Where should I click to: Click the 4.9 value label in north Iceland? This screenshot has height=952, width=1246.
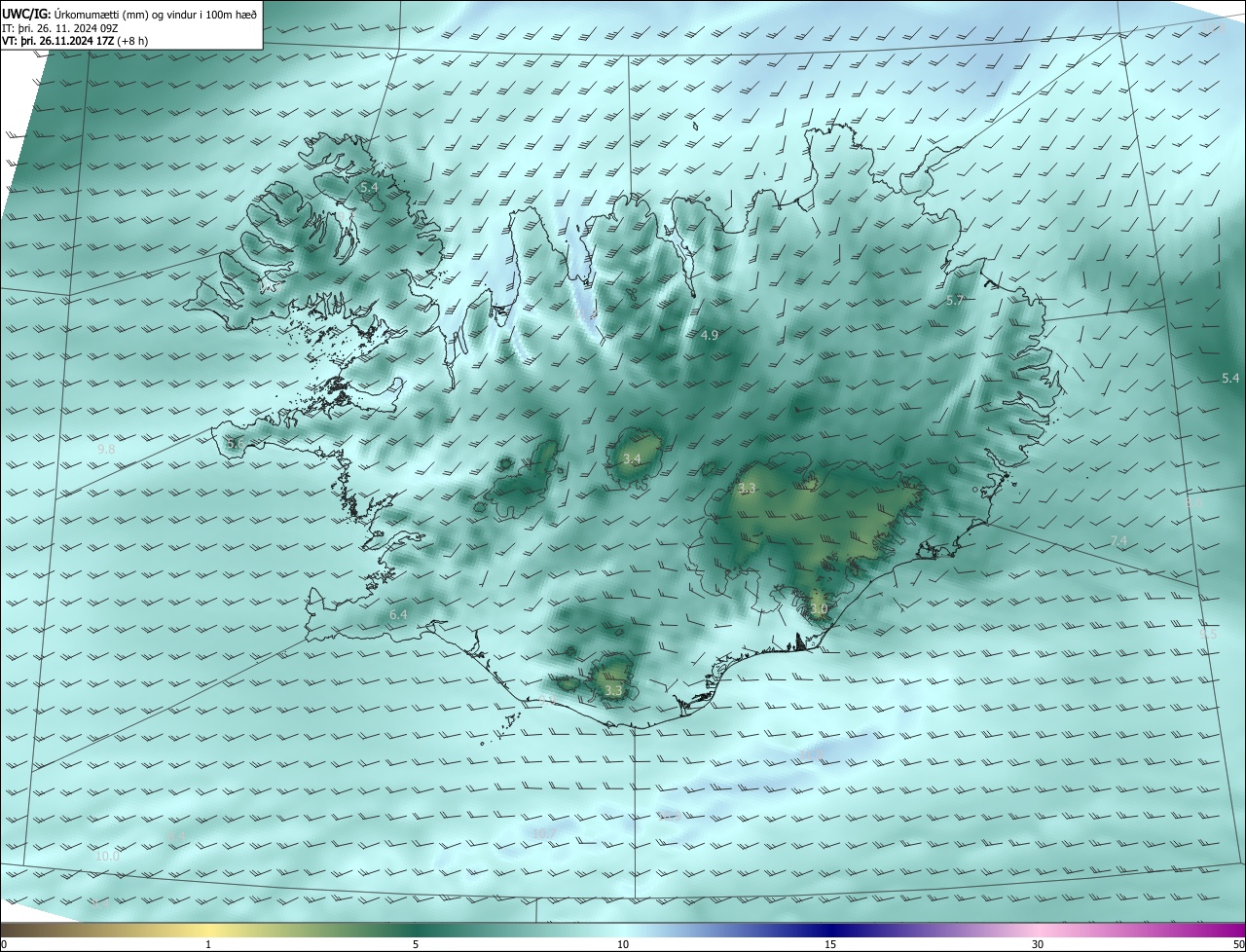710,335
